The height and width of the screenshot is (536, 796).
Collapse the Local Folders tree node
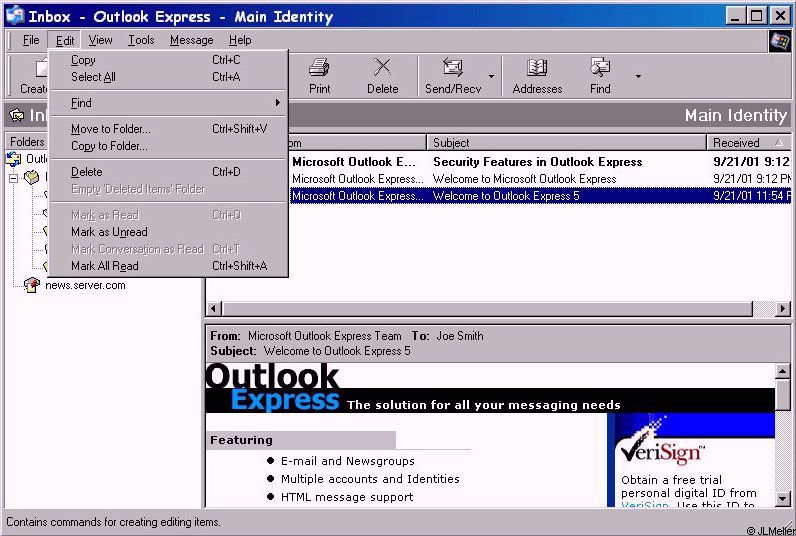point(14,178)
